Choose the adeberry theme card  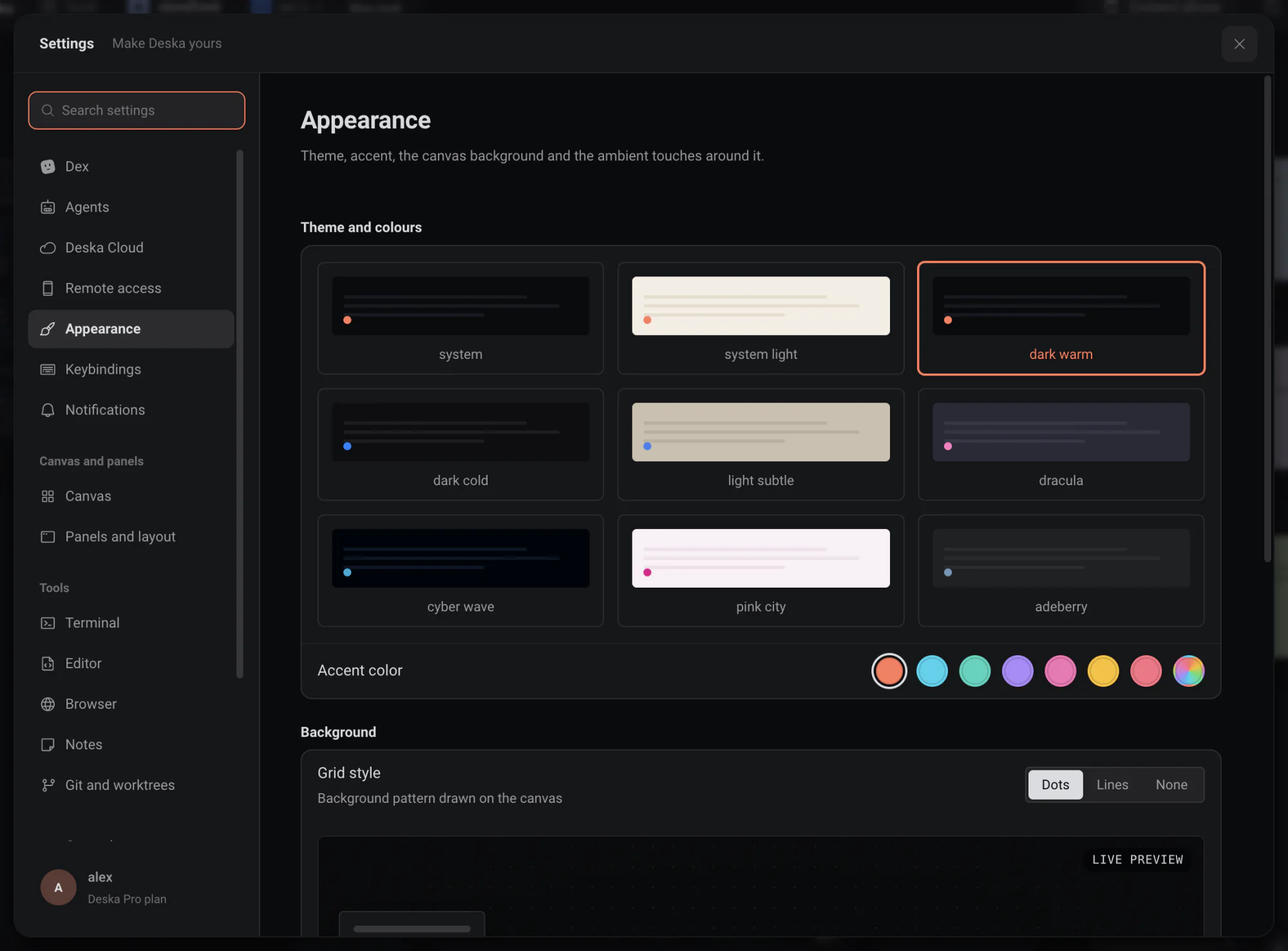1061,571
